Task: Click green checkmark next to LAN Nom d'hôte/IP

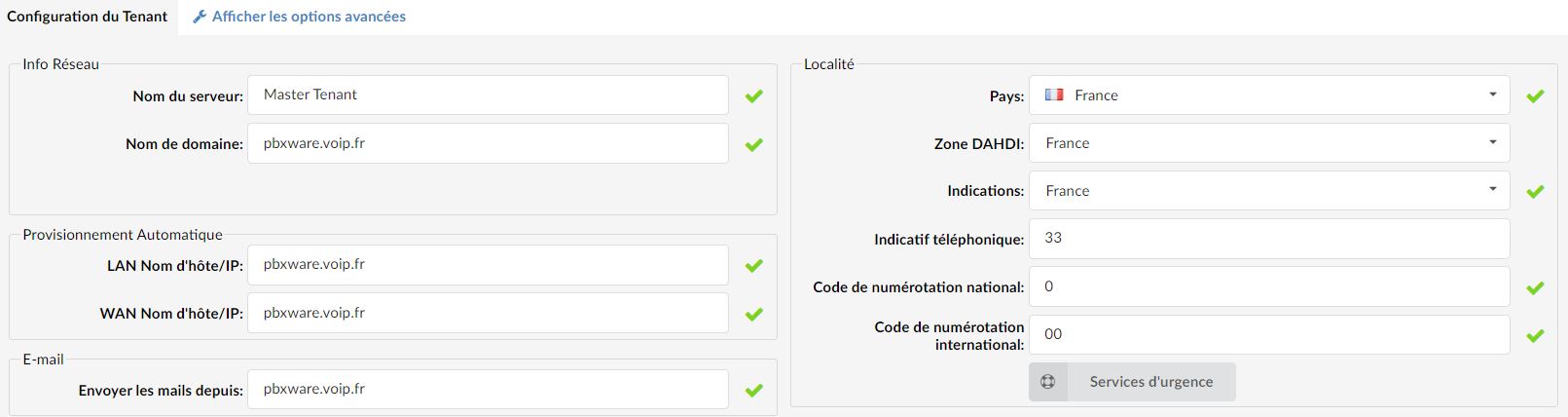Action: [754, 266]
